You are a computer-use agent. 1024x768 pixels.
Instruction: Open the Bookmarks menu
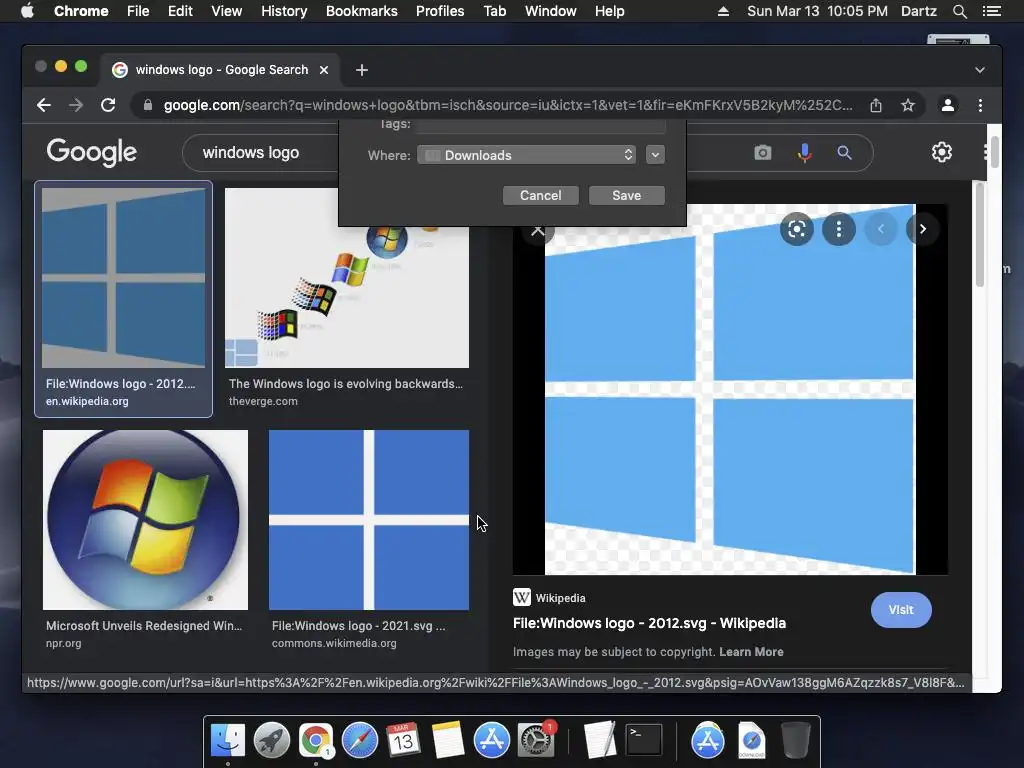pos(362,11)
